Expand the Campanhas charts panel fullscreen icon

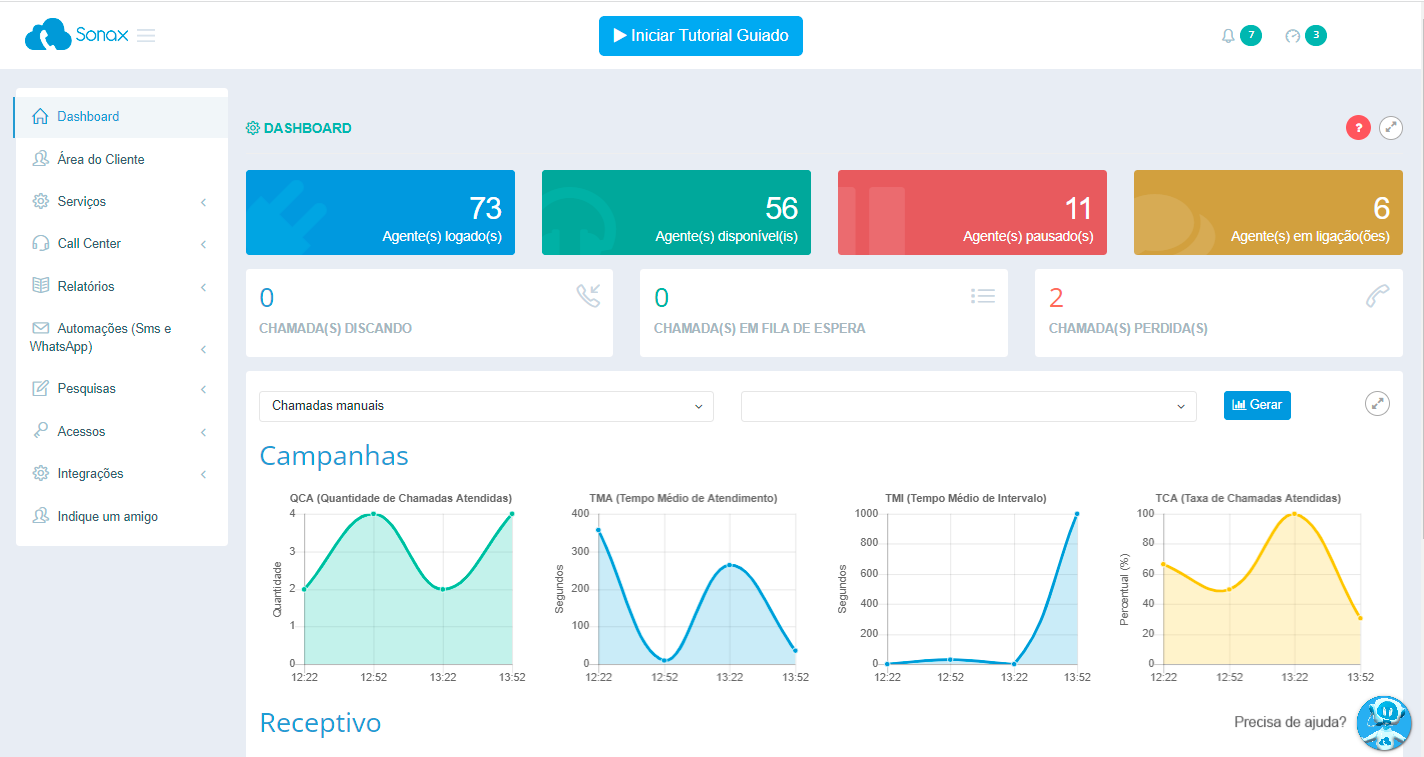tap(1377, 404)
